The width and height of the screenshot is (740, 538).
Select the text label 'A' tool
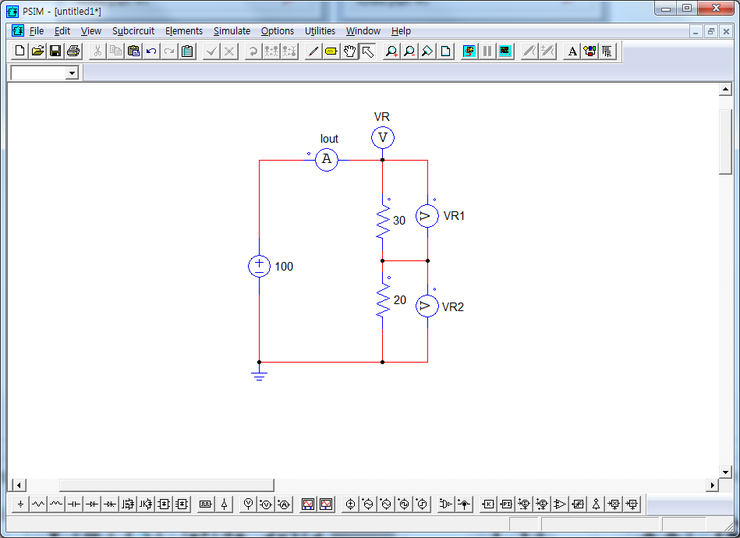(572, 51)
